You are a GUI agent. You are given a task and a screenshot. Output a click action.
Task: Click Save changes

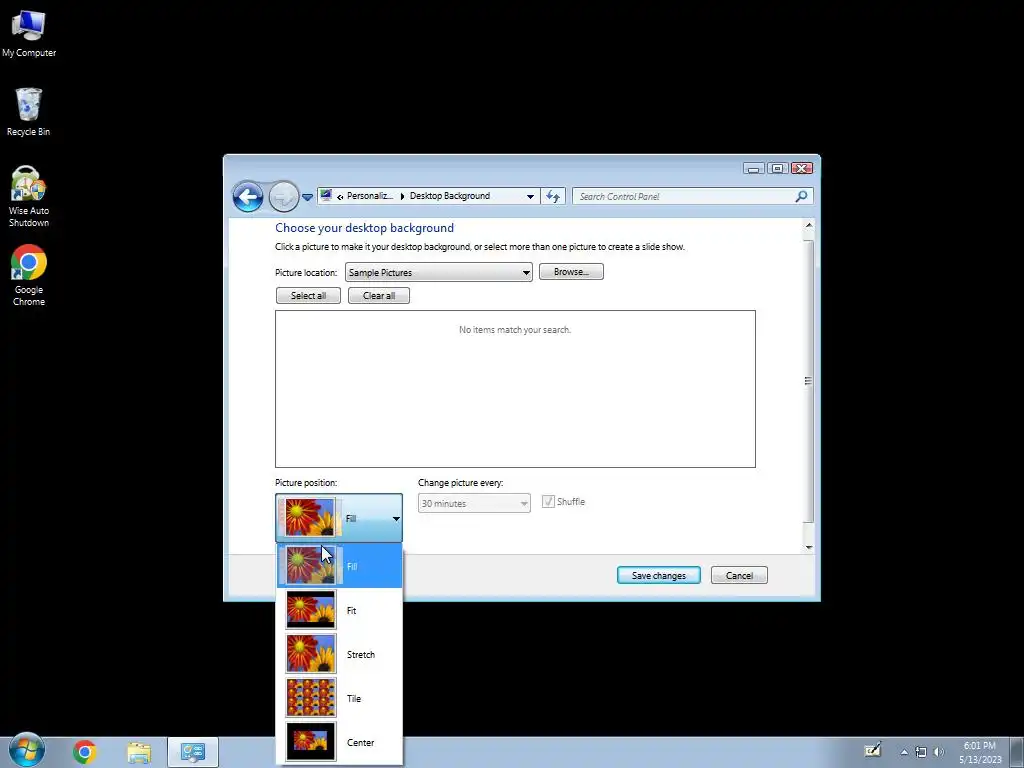click(659, 575)
